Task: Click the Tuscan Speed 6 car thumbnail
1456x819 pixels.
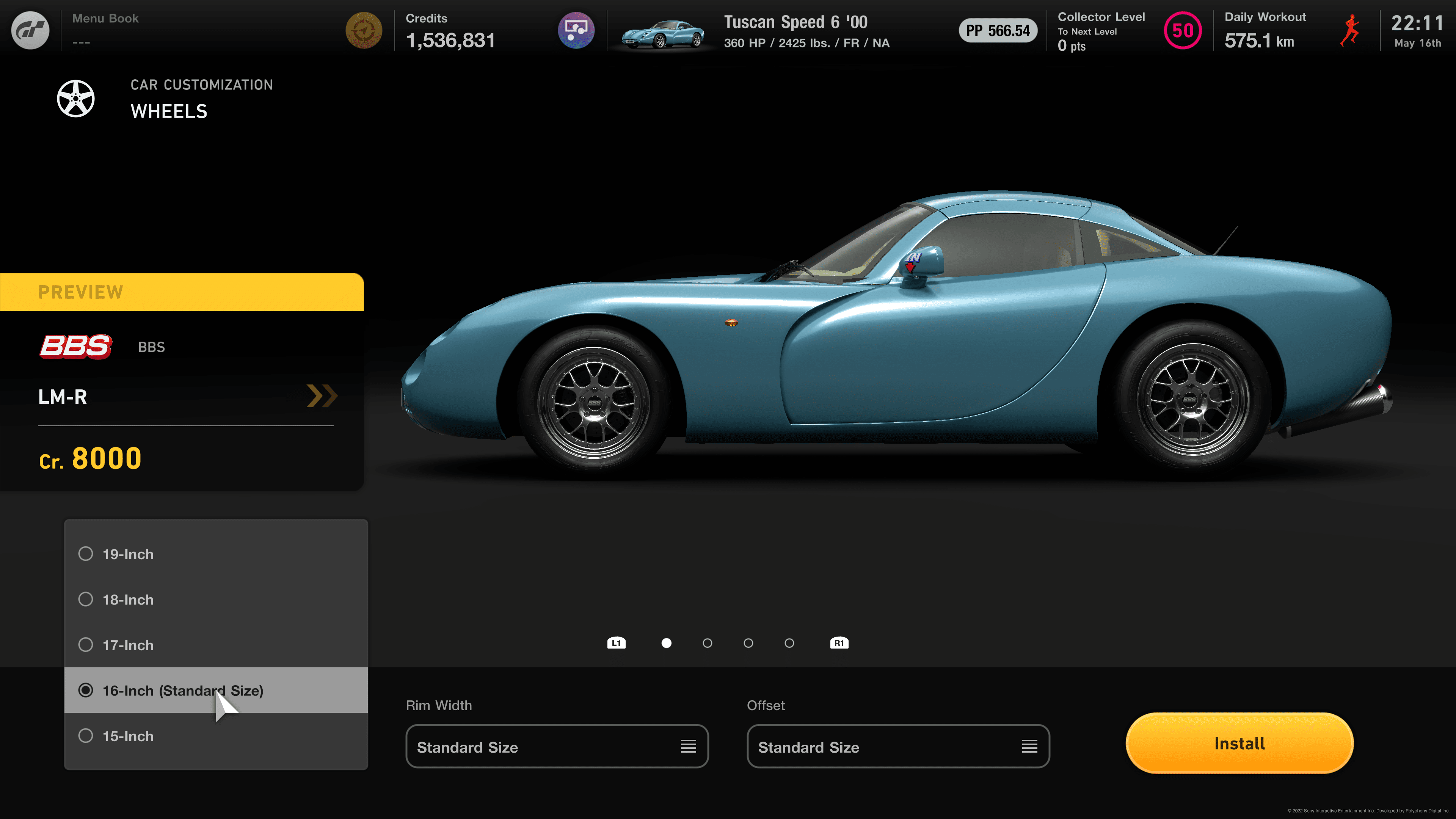Action: [662, 34]
